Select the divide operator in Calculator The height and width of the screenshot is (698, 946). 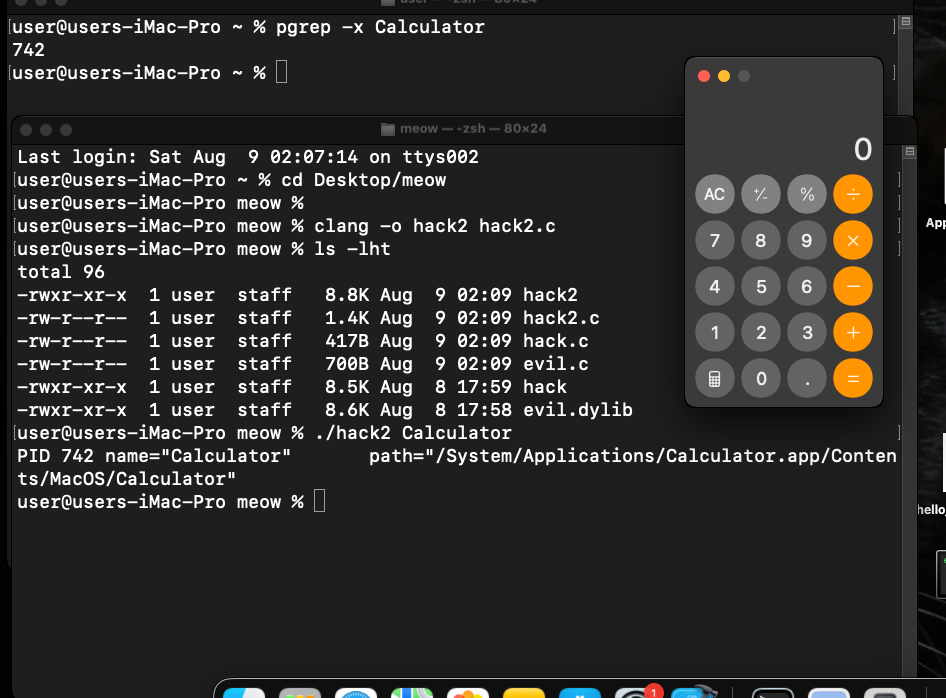tap(852, 194)
